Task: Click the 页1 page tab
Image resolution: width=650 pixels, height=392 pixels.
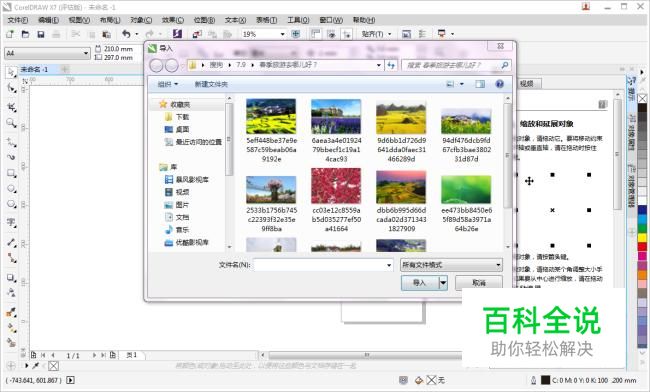Action: pos(131,355)
